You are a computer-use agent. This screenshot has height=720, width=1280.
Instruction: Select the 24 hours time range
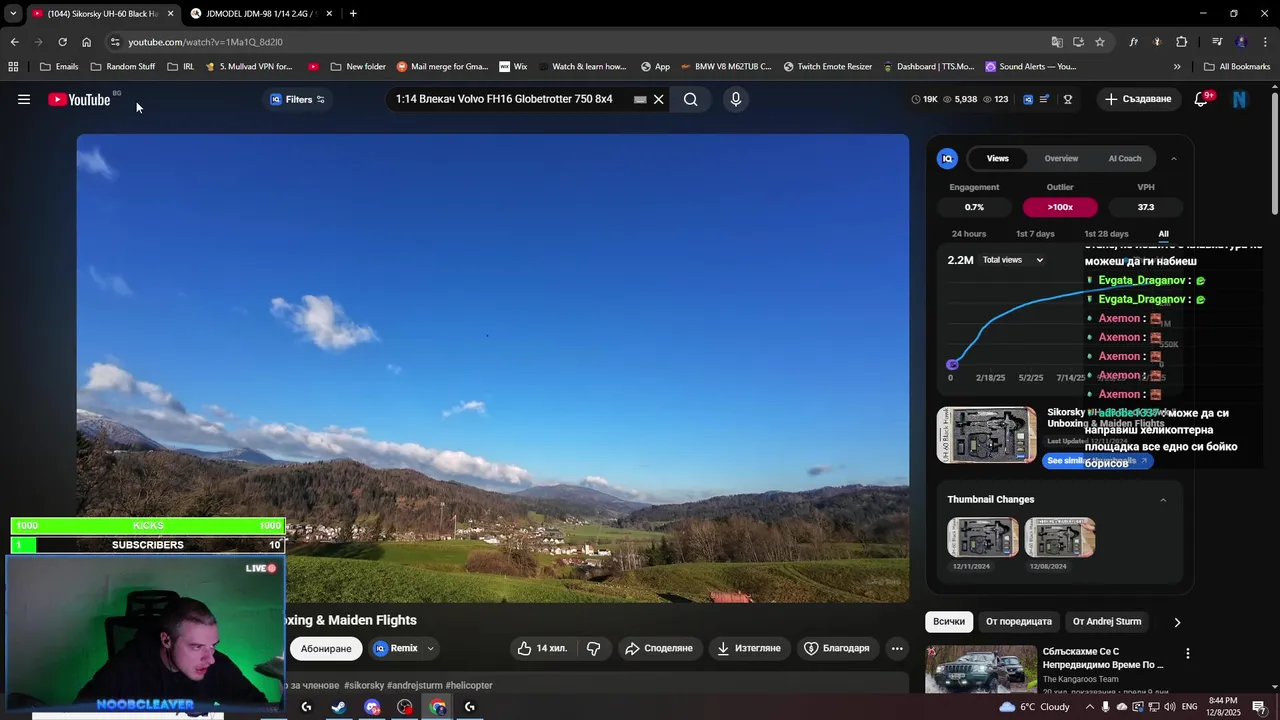point(969,234)
